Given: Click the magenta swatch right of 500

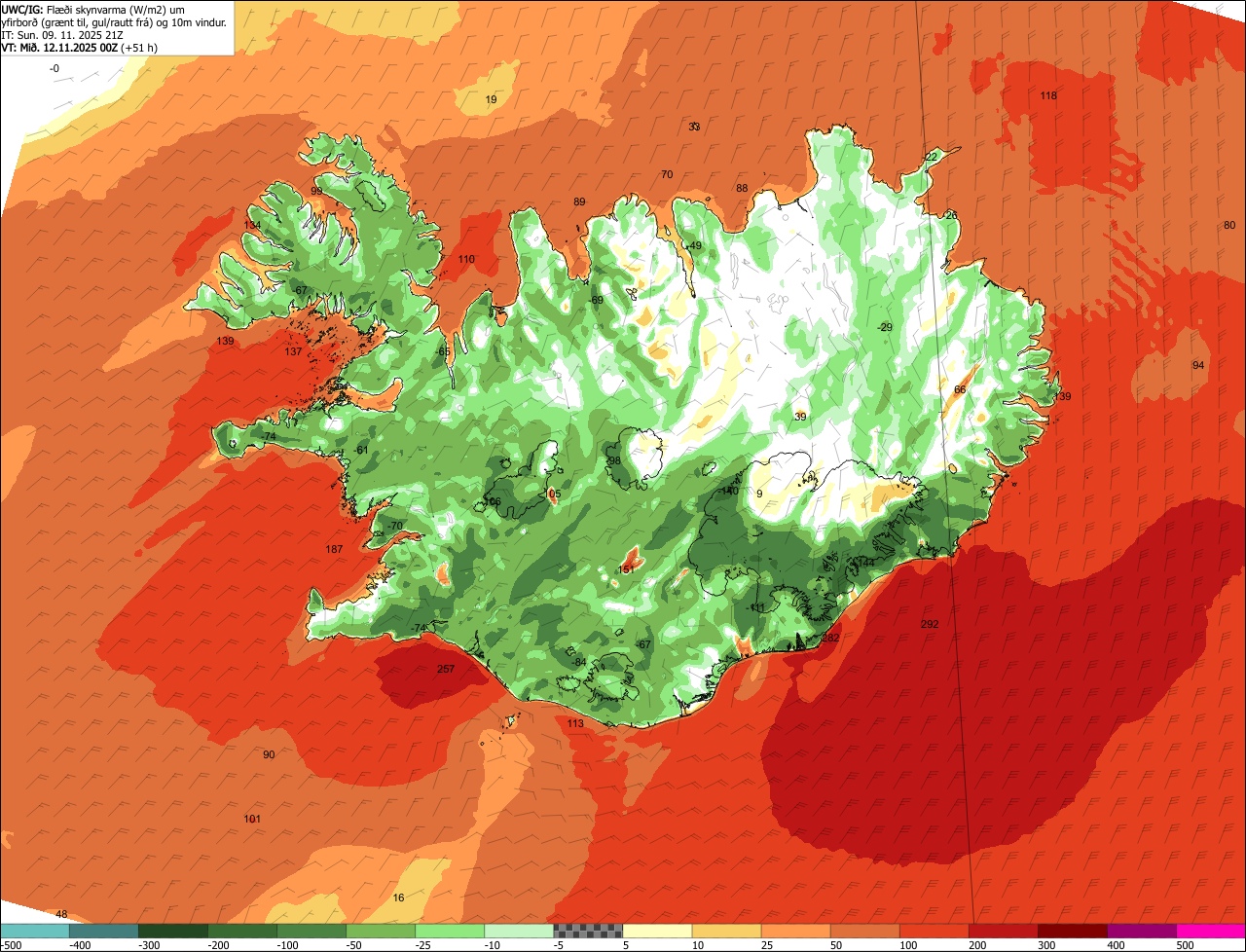Looking at the screenshot, I should [1211, 931].
